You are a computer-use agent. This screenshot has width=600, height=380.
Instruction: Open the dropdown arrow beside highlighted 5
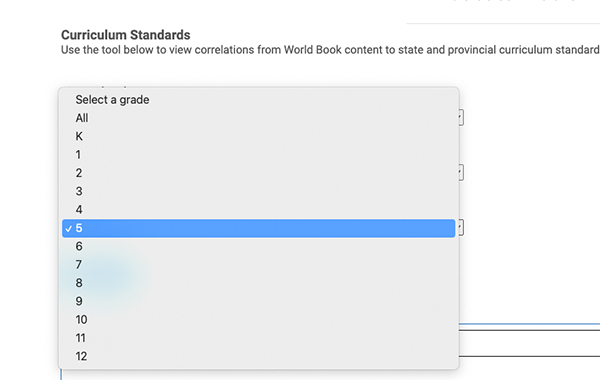click(x=461, y=228)
